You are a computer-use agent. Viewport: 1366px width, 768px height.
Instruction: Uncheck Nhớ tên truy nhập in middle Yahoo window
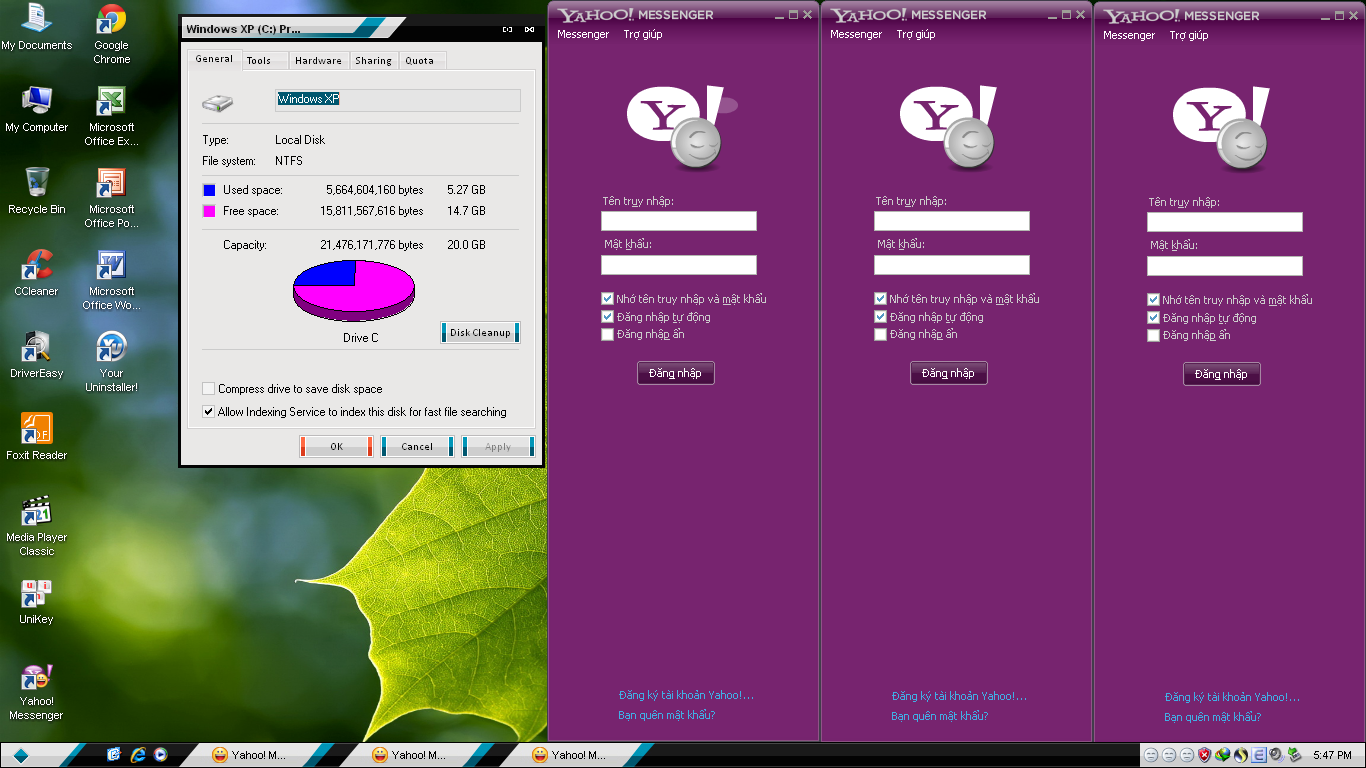point(880,299)
